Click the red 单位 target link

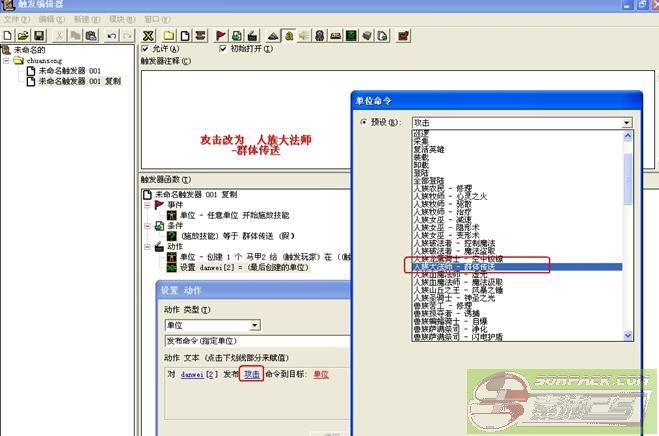pyautogui.click(x=321, y=374)
